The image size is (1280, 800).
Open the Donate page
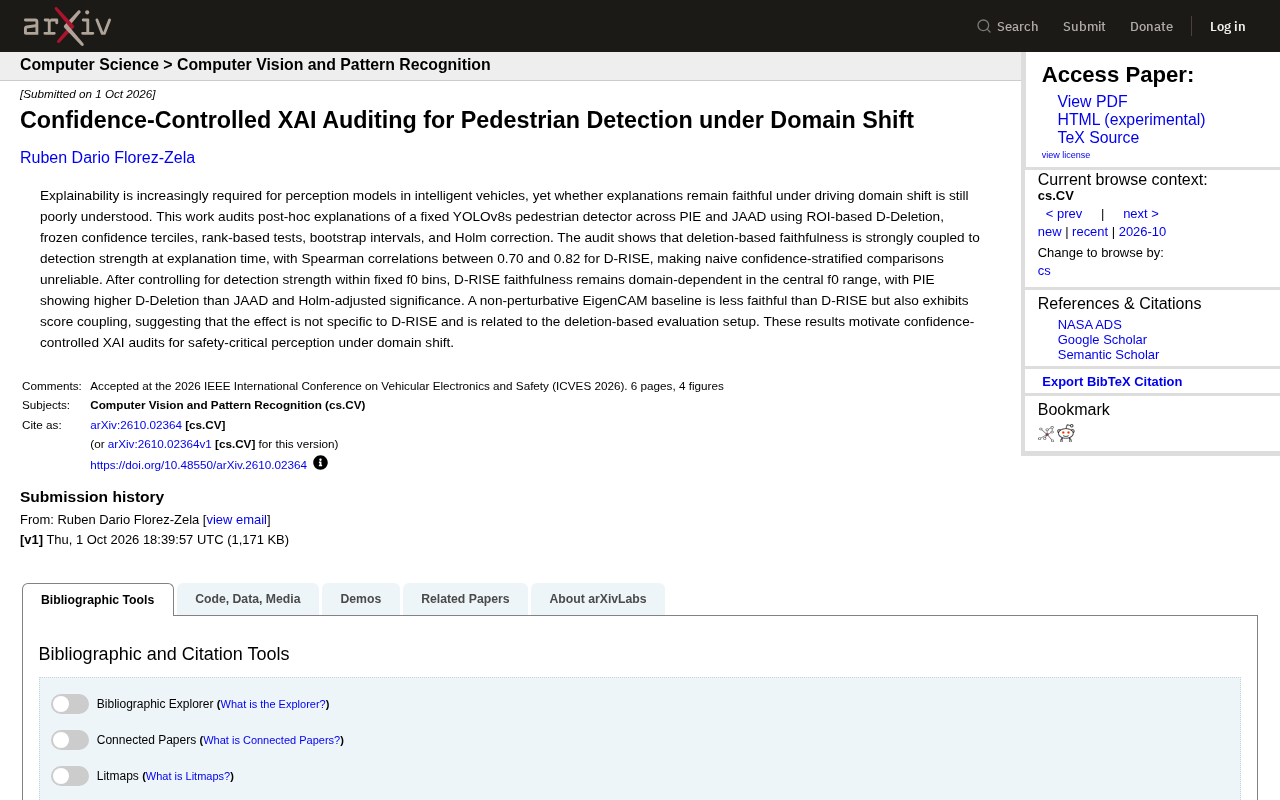pyautogui.click(x=1151, y=26)
